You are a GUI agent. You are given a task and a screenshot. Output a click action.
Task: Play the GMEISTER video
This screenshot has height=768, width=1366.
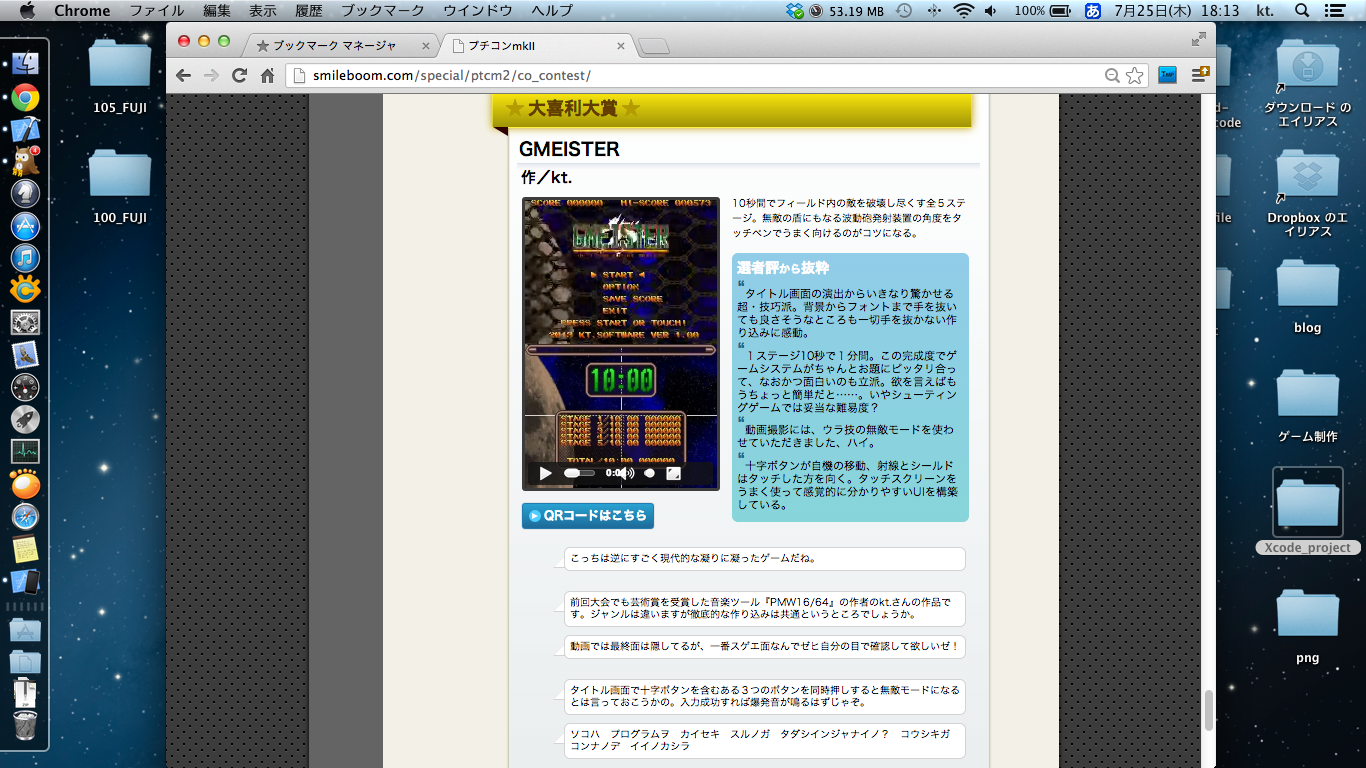click(x=545, y=473)
